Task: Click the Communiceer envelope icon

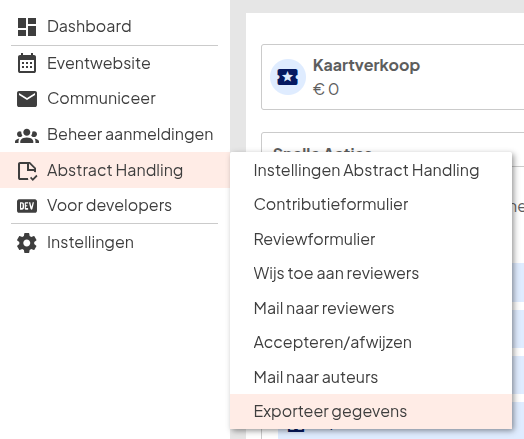Action: pos(27,99)
